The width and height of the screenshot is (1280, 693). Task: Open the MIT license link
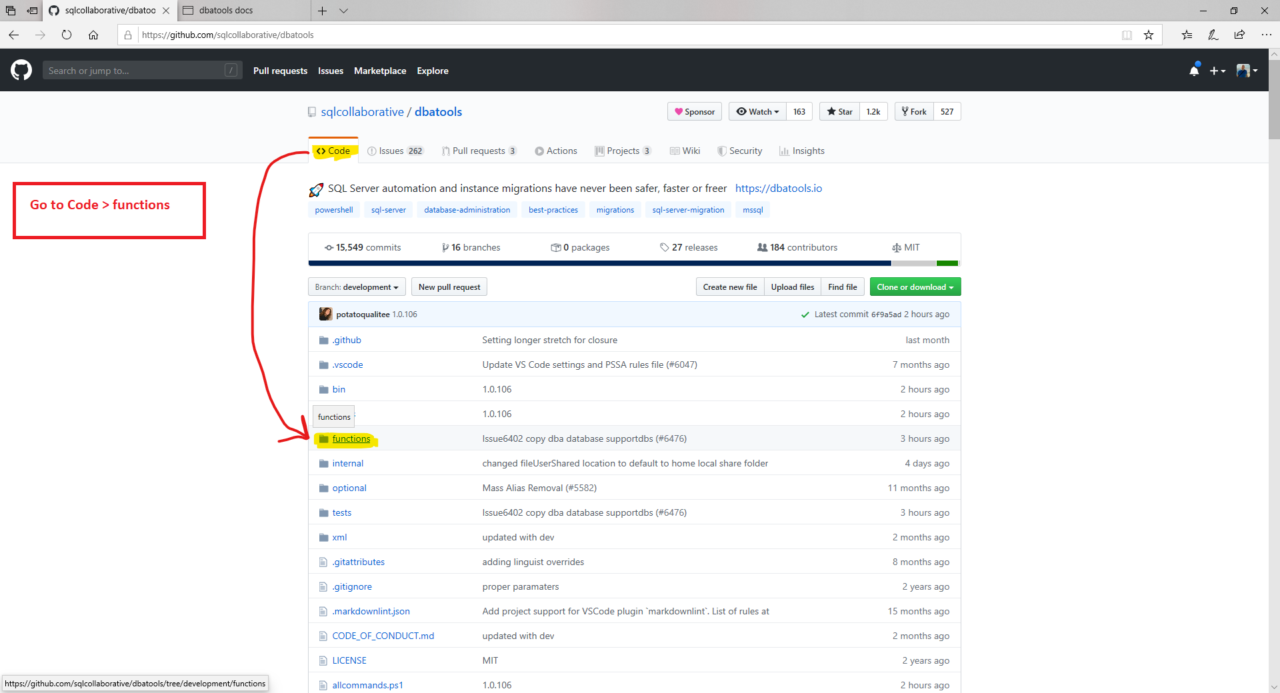(x=906, y=247)
